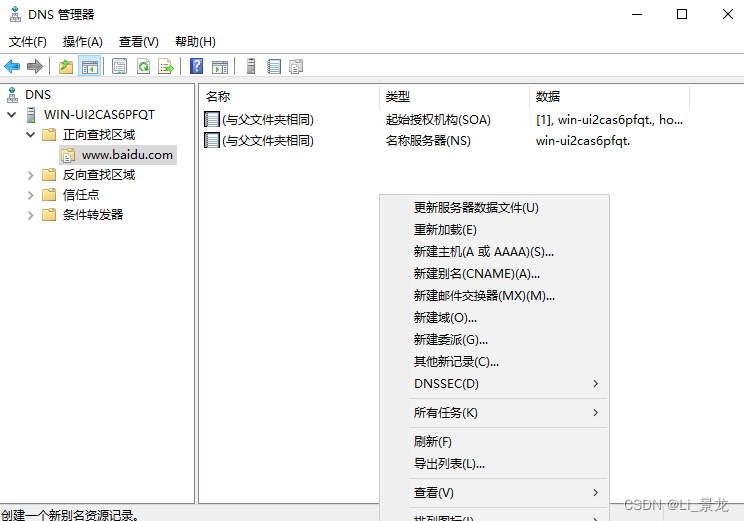
Task: Click the blue Help question mark icon
Action: tap(196, 66)
